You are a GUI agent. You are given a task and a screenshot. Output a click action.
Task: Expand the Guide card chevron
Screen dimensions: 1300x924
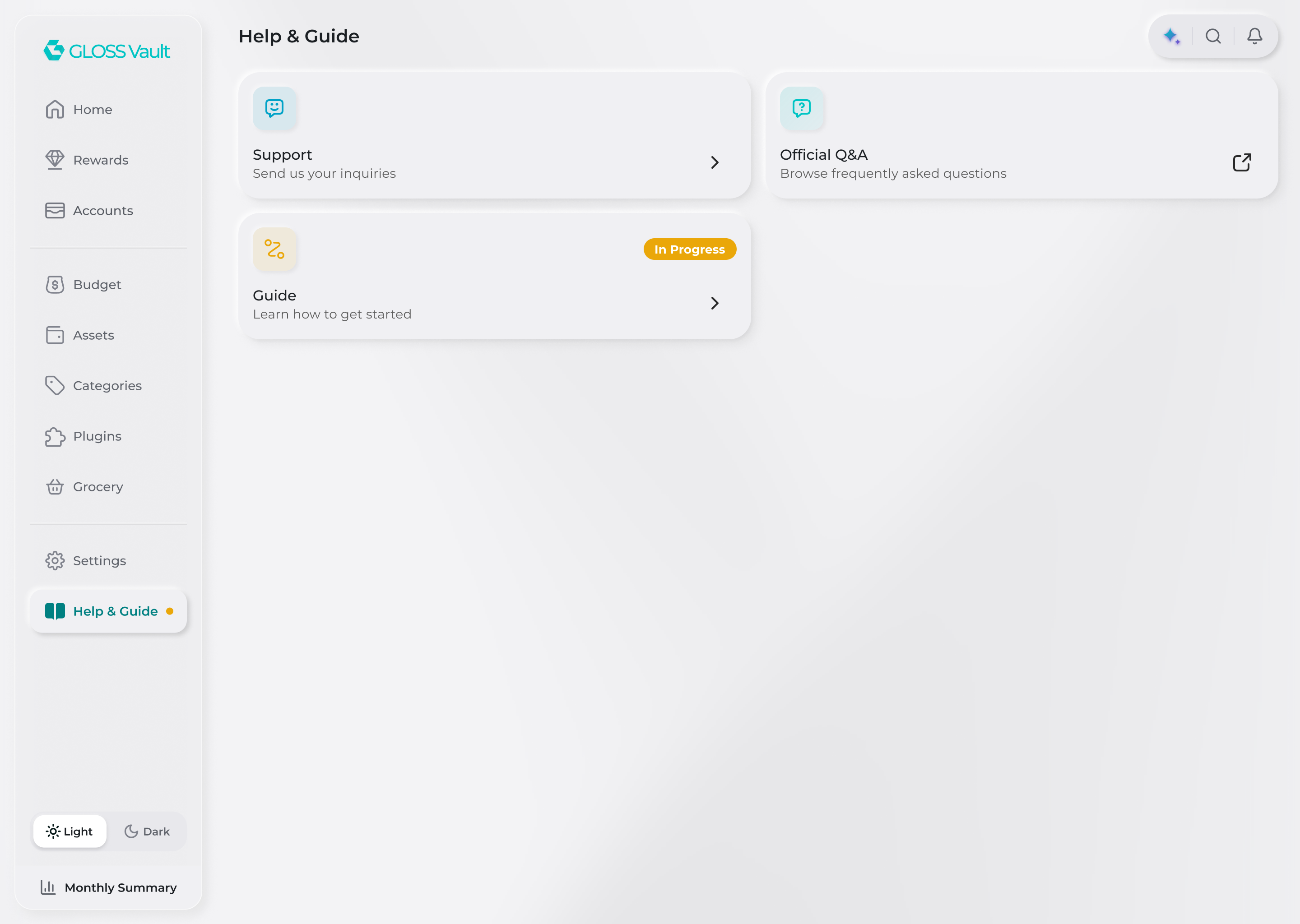coord(715,303)
